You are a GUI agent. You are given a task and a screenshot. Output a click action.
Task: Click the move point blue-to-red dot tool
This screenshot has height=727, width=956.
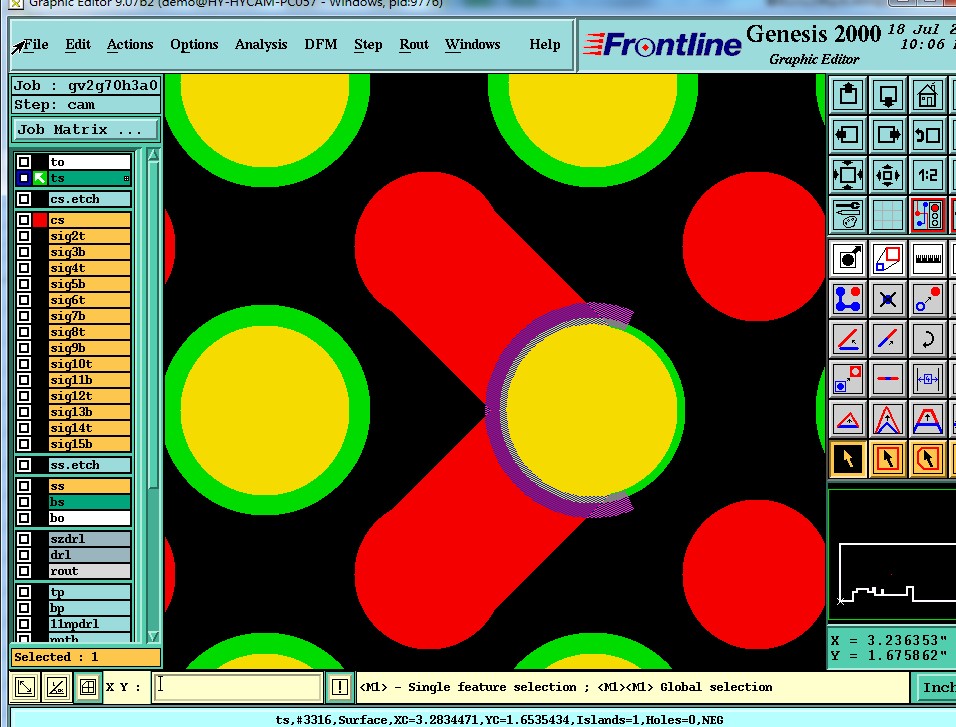point(927,299)
